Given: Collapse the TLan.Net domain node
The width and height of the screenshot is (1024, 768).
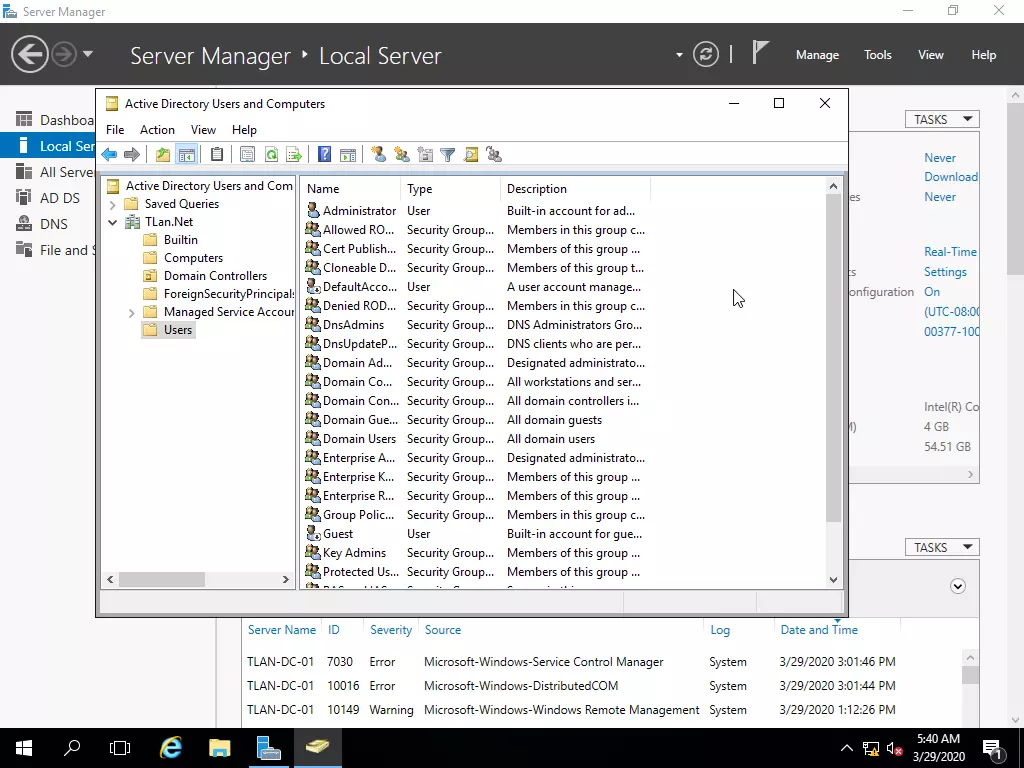Looking at the screenshot, I should (112, 222).
